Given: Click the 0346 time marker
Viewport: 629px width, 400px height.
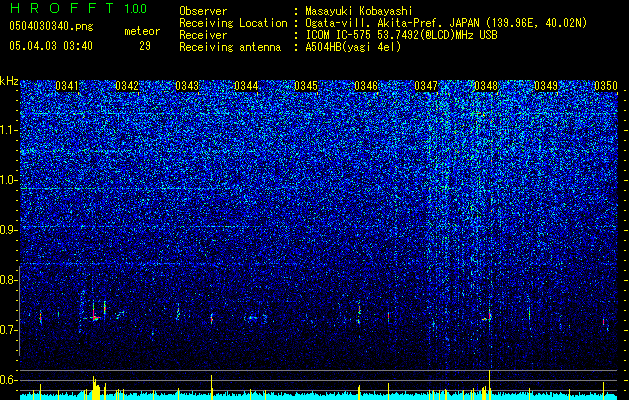Looking at the screenshot, I should (x=366, y=86).
